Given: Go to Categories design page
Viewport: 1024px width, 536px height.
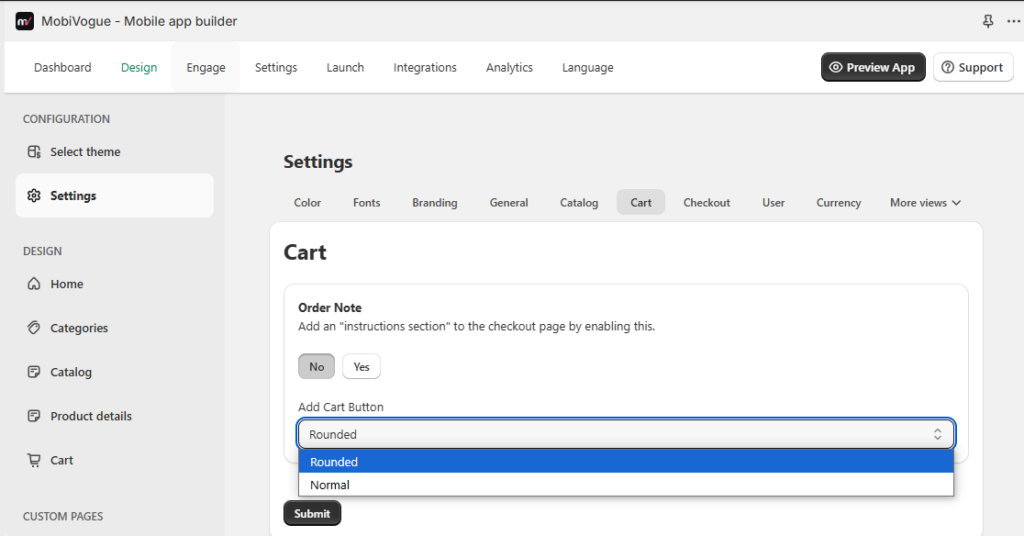Looking at the screenshot, I should 115,327.
